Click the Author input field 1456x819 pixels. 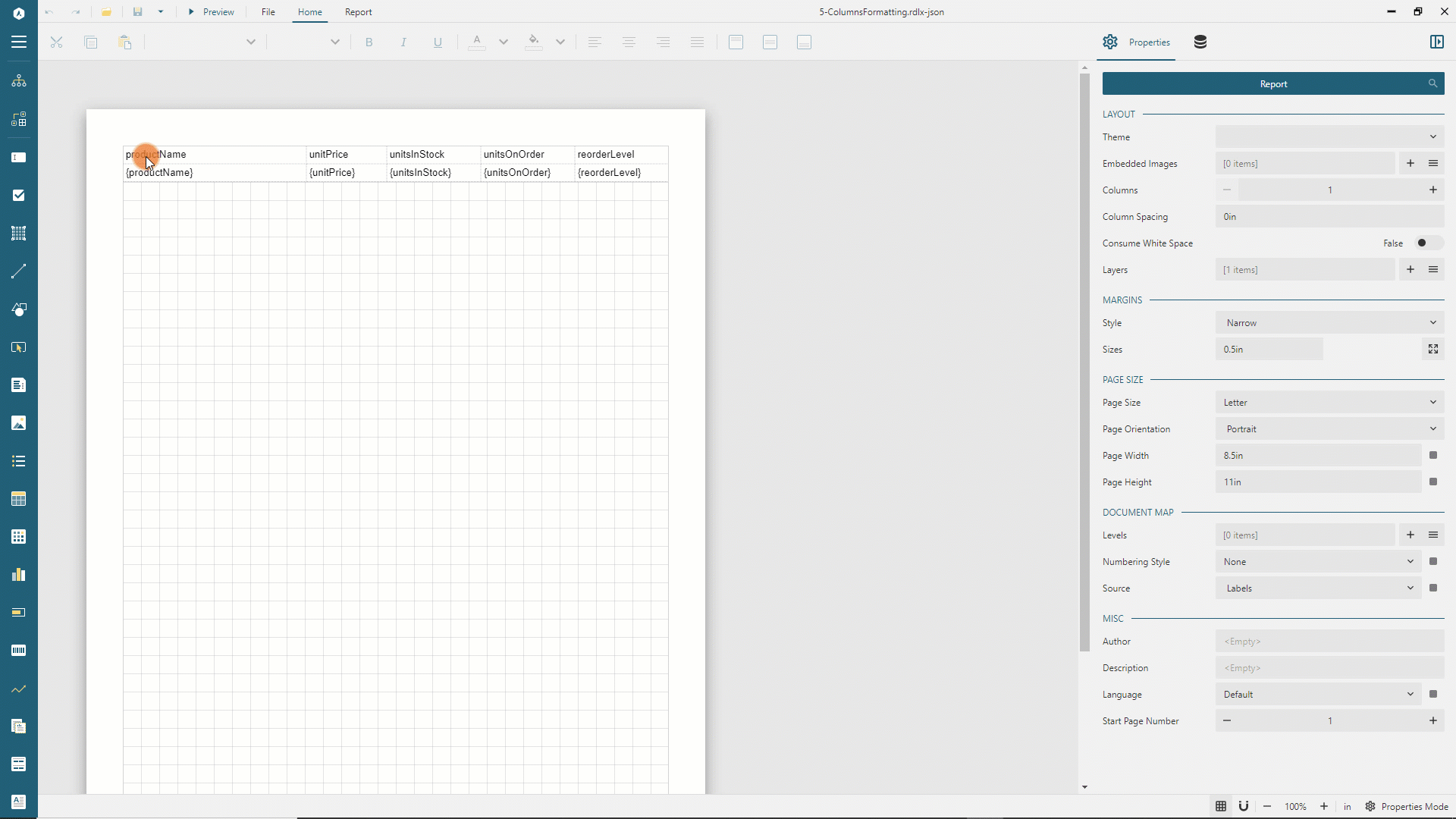[x=1329, y=642]
